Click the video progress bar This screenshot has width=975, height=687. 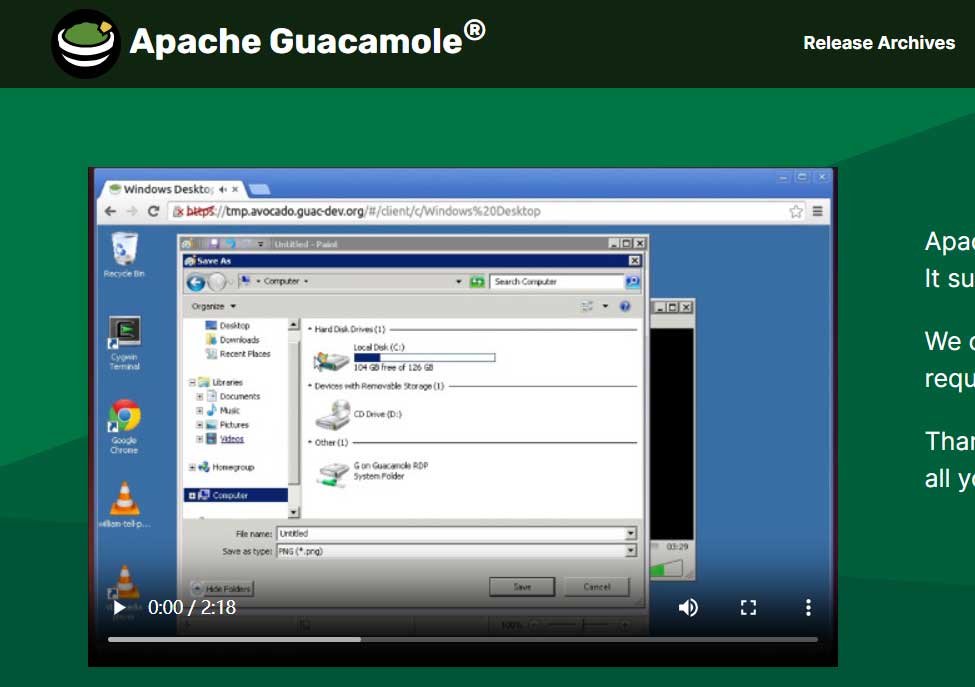click(462, 639)
